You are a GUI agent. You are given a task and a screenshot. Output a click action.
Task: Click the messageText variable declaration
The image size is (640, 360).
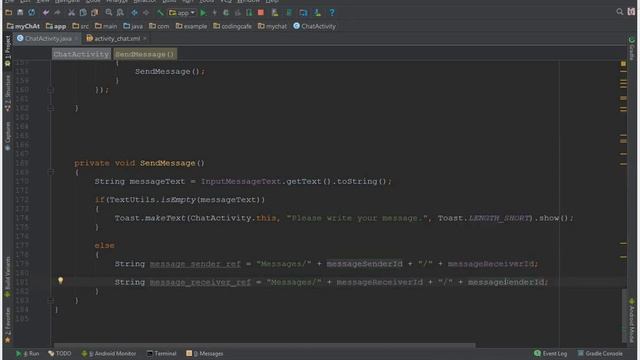pos(157,181)
